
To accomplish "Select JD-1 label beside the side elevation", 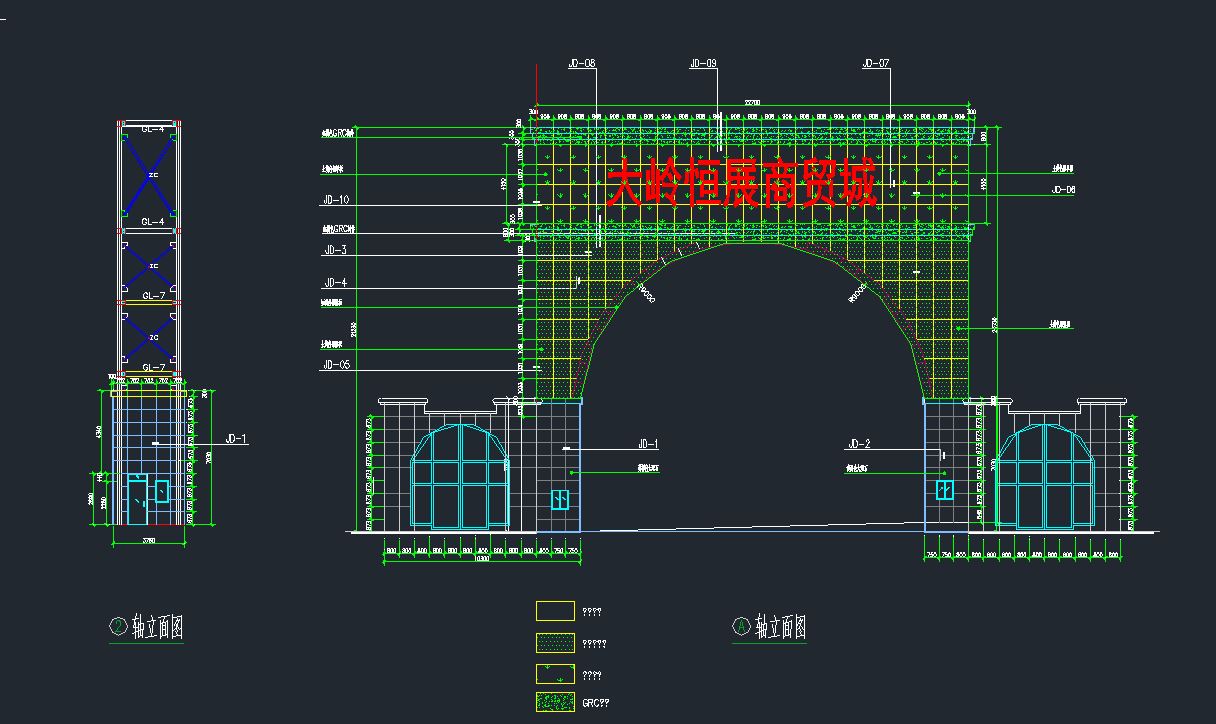I will click(237, 438).
